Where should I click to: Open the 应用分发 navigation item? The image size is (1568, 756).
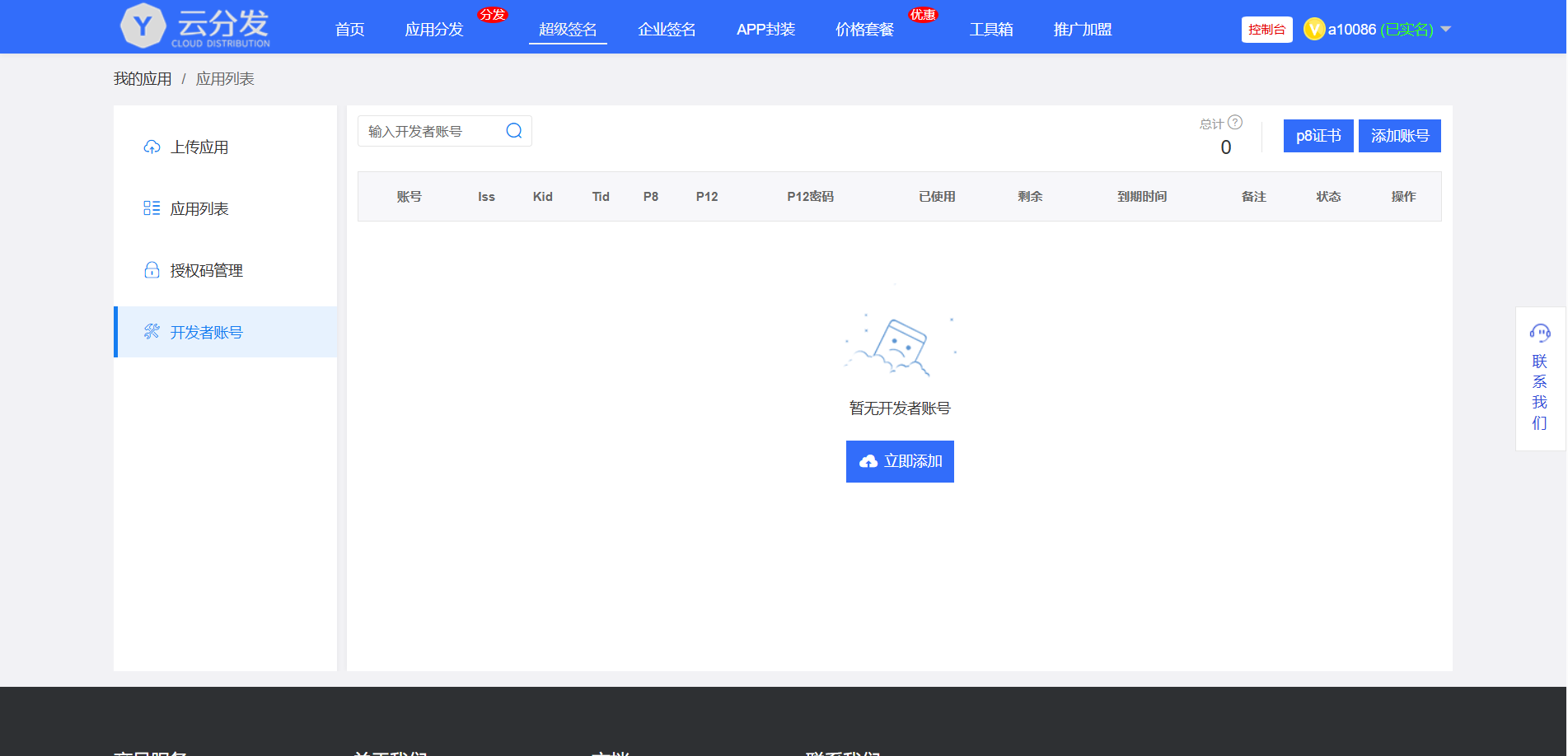coord(434,30)
